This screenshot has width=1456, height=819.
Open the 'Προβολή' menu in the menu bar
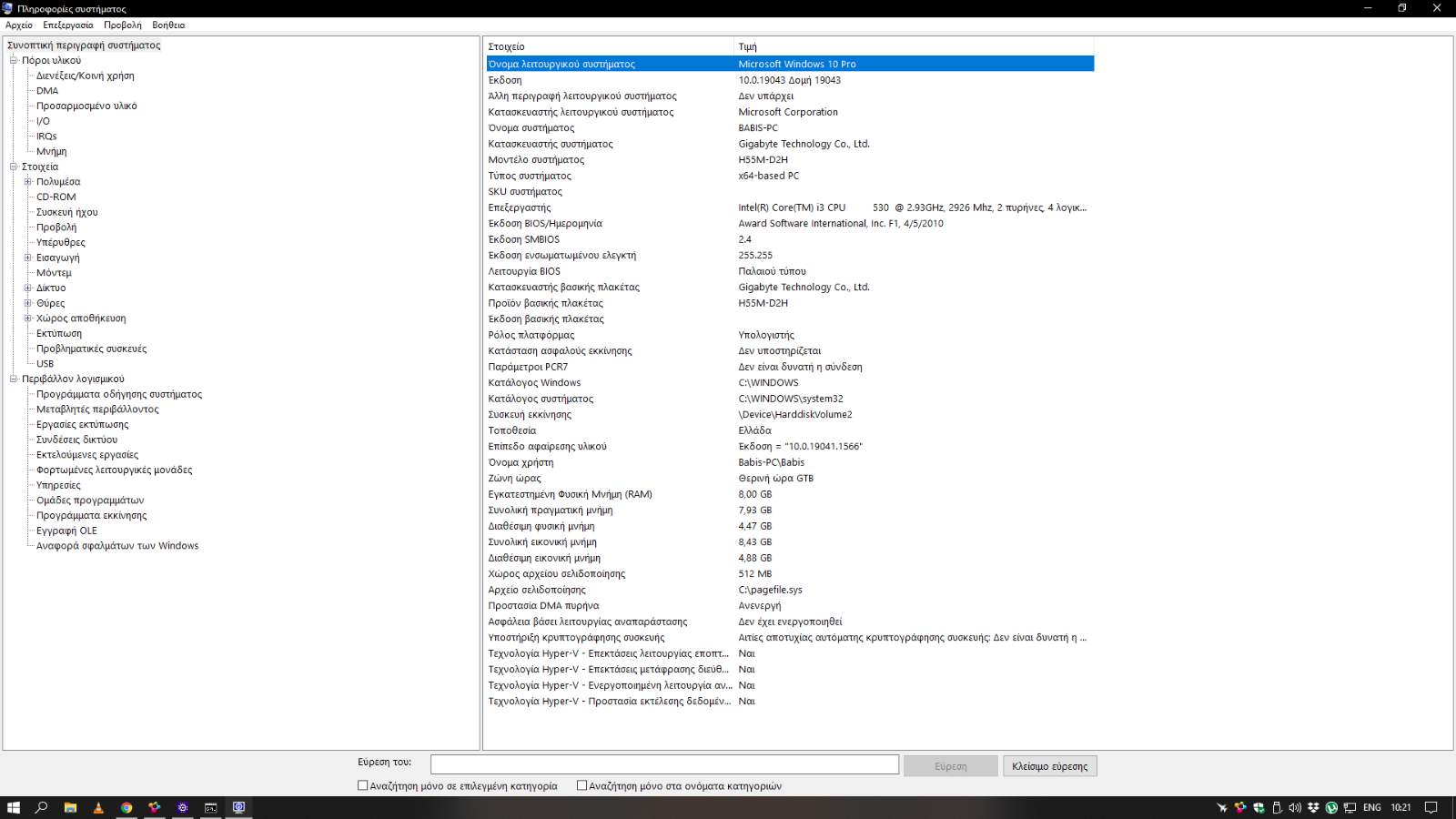coord(123,25)
